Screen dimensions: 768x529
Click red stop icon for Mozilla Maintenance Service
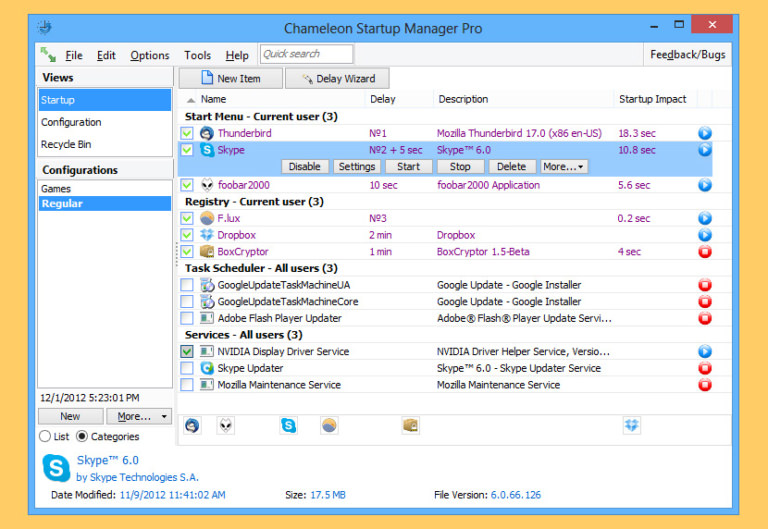click(x=705, y=385)
